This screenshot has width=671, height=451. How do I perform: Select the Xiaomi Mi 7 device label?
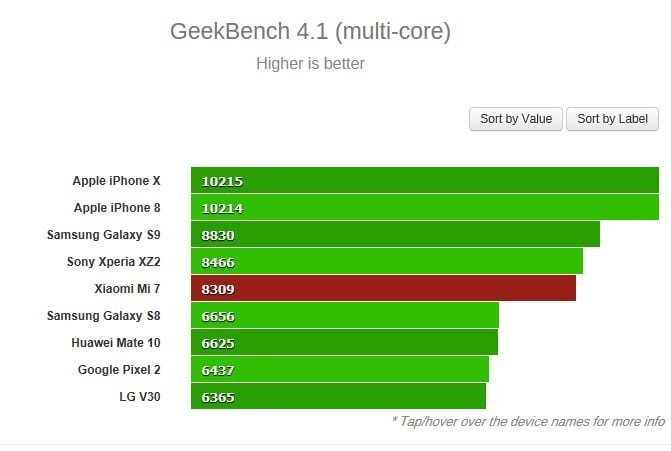(127, 288)
